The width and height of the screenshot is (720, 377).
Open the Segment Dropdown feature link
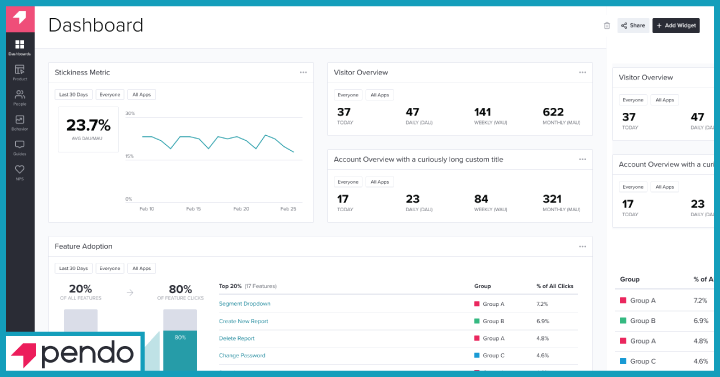click(244, 304)
